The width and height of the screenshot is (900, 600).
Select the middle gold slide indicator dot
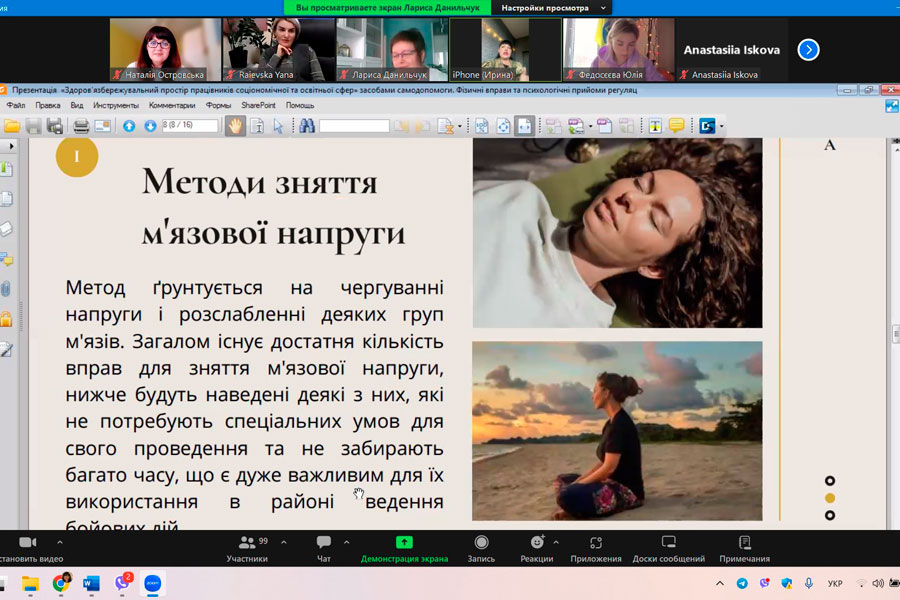point(830,498)
